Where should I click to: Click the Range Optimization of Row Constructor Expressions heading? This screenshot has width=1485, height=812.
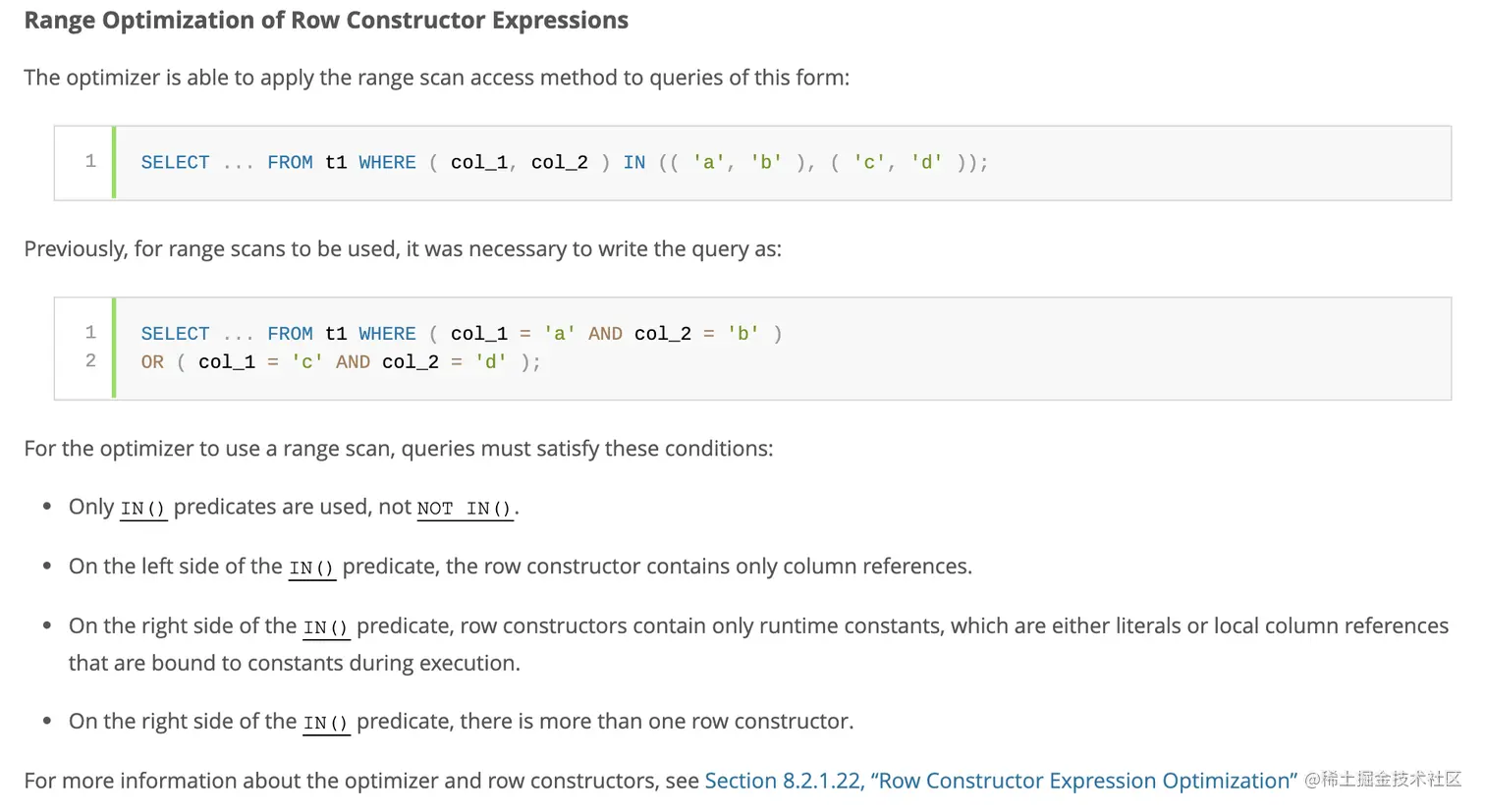(x=326, y=21)
